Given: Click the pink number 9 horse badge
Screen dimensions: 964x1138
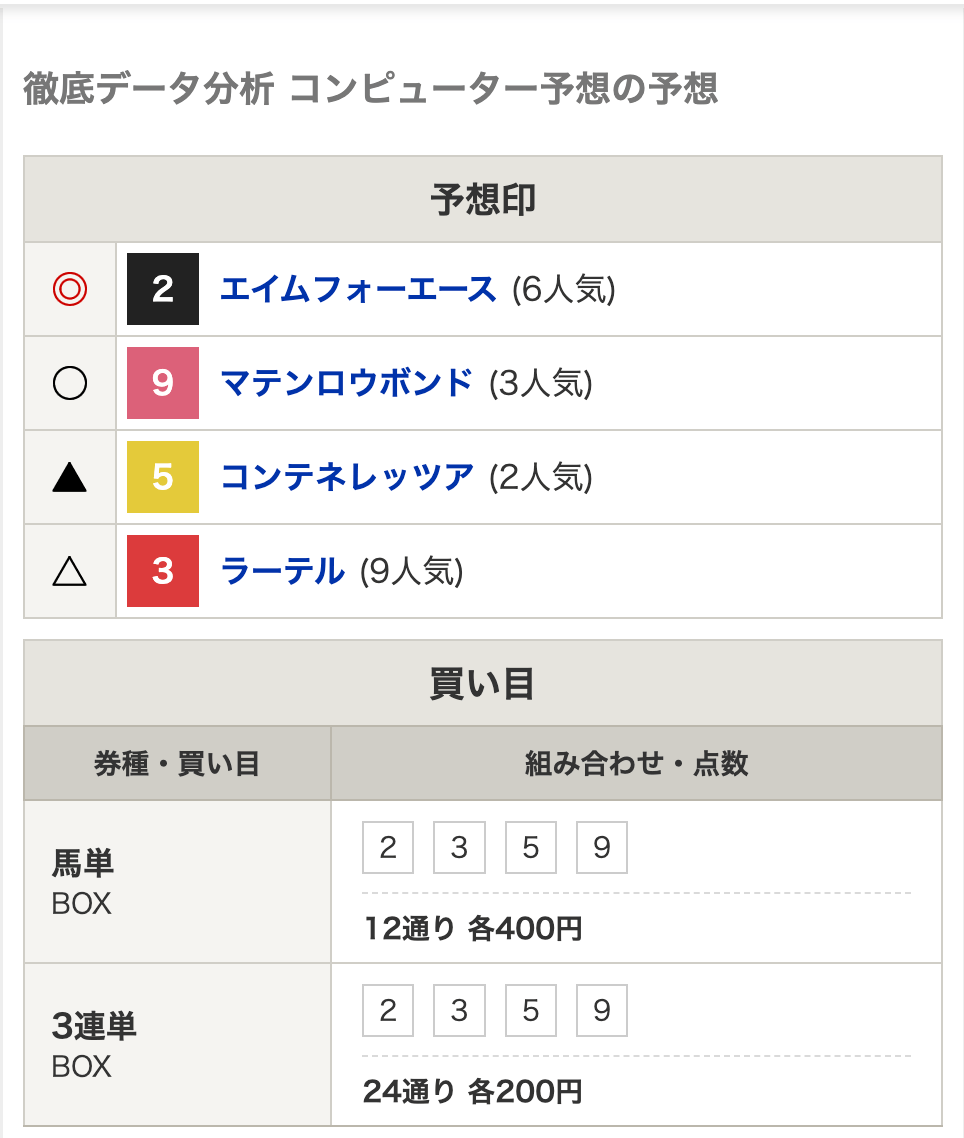Looking at the screenshot, I should pyautogui.click(x=163, y=382).
